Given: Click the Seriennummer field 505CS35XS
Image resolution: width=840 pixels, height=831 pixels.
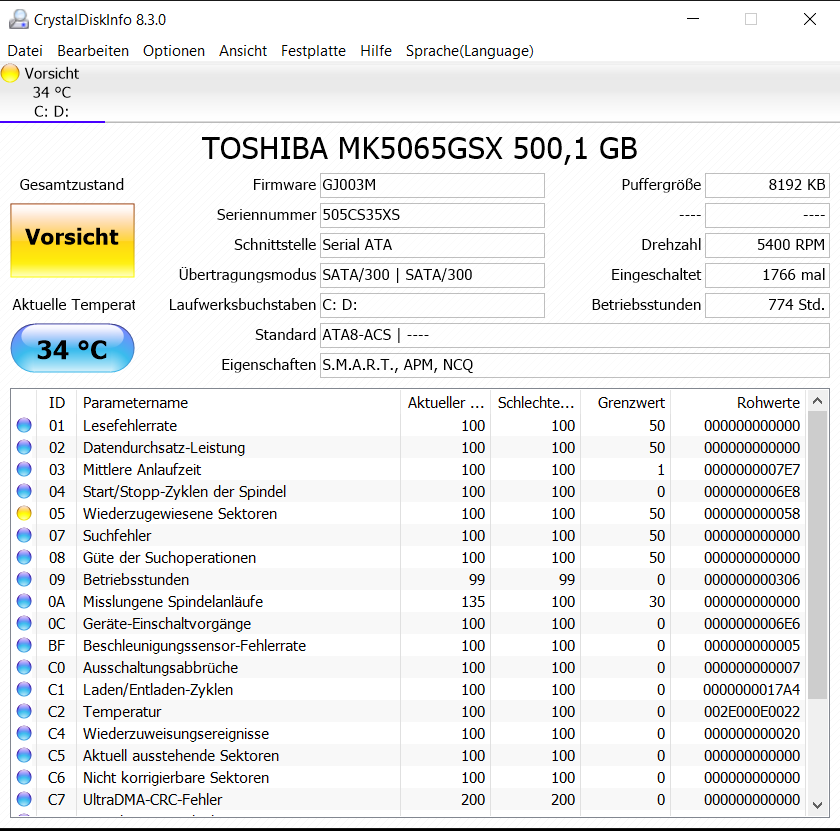Looking at the screenshot, I should pyautogui.click(x=432, y=215).
